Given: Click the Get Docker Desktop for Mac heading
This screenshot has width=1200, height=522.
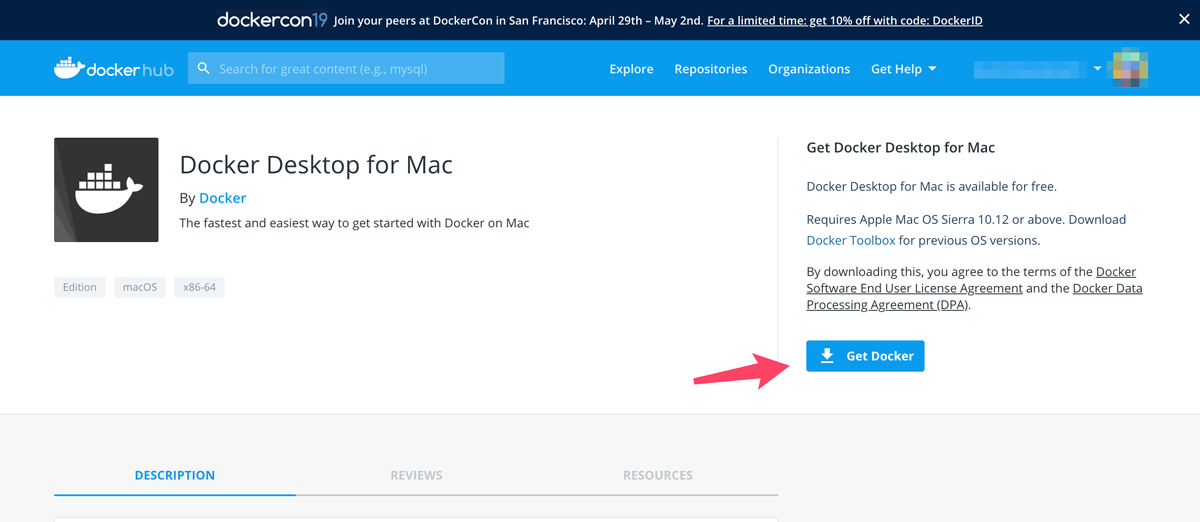Looking at the screenshot, I should point(901,148).
